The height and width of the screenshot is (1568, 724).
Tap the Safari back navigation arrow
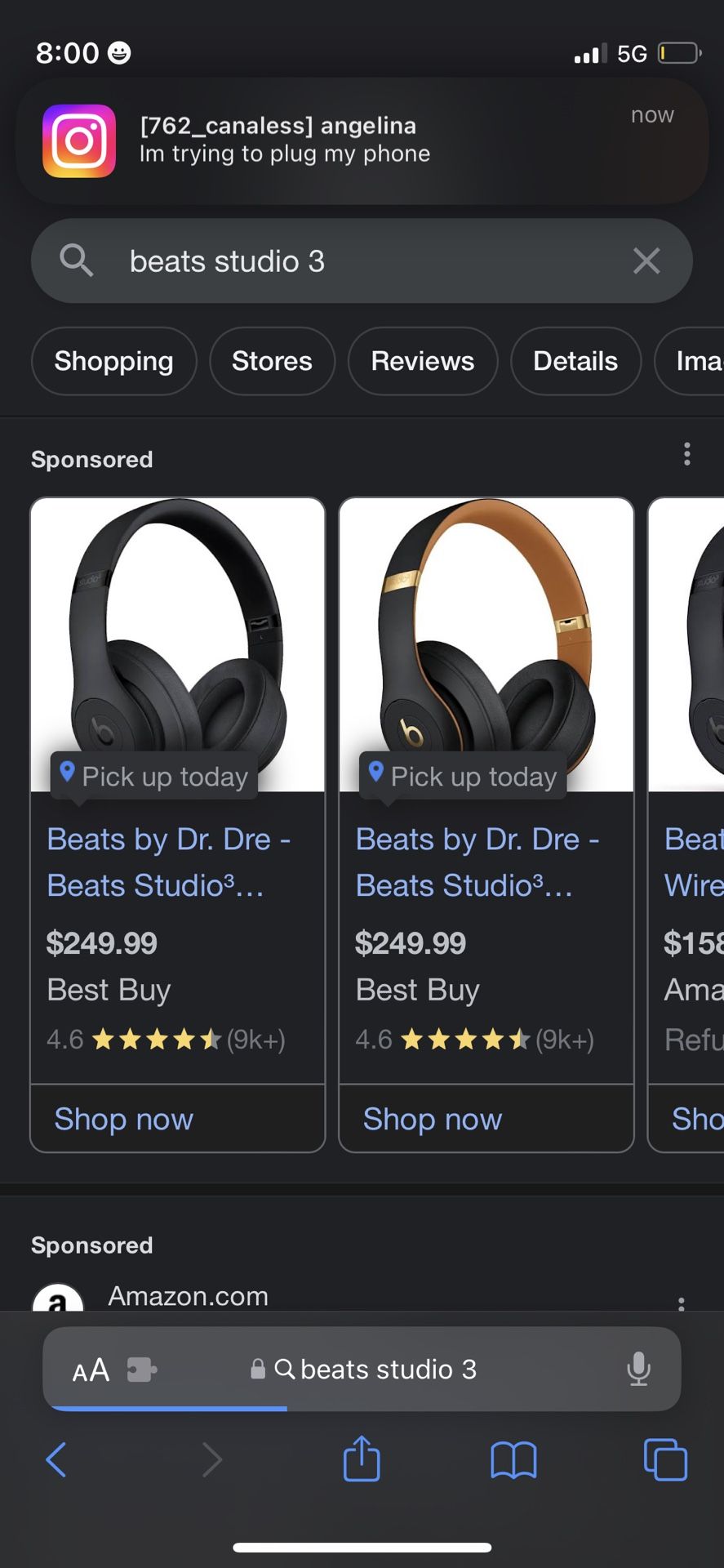pyautogui.click(x=56, y=1462)
